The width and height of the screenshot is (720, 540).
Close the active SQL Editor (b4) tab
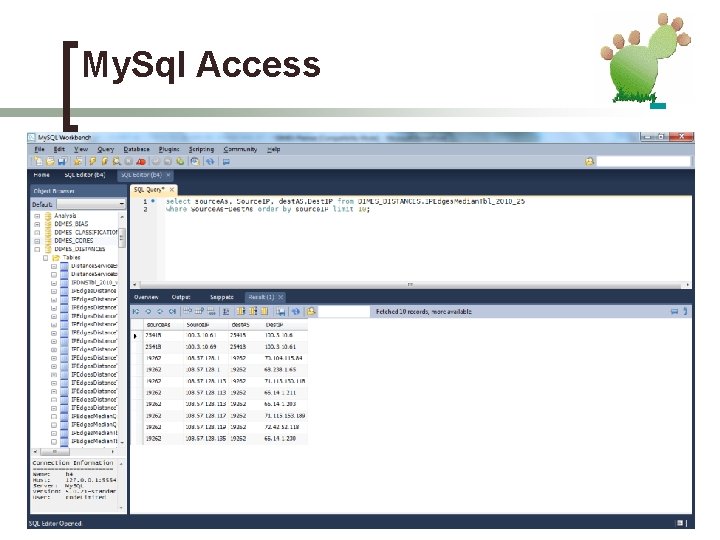click(x=168, y=175)
